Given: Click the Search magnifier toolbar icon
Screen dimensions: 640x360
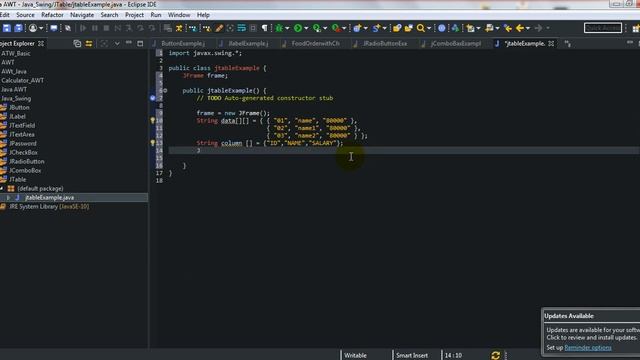Looking at the screenshot, I should [x=420, y=28].
